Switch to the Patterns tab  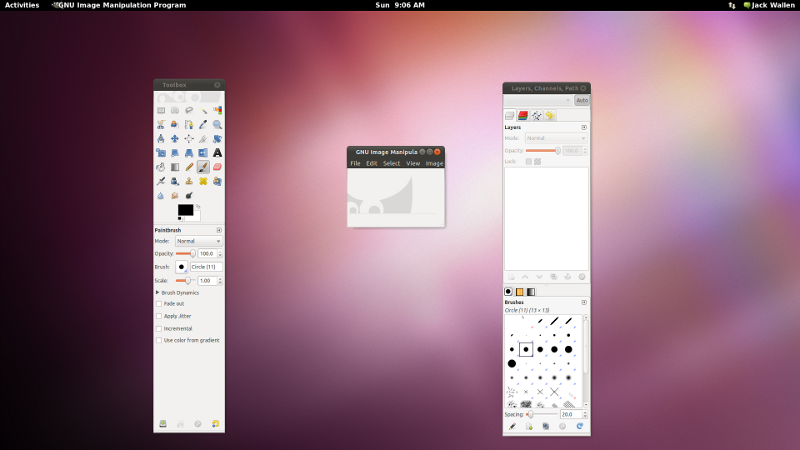click(x=519, y=292)
